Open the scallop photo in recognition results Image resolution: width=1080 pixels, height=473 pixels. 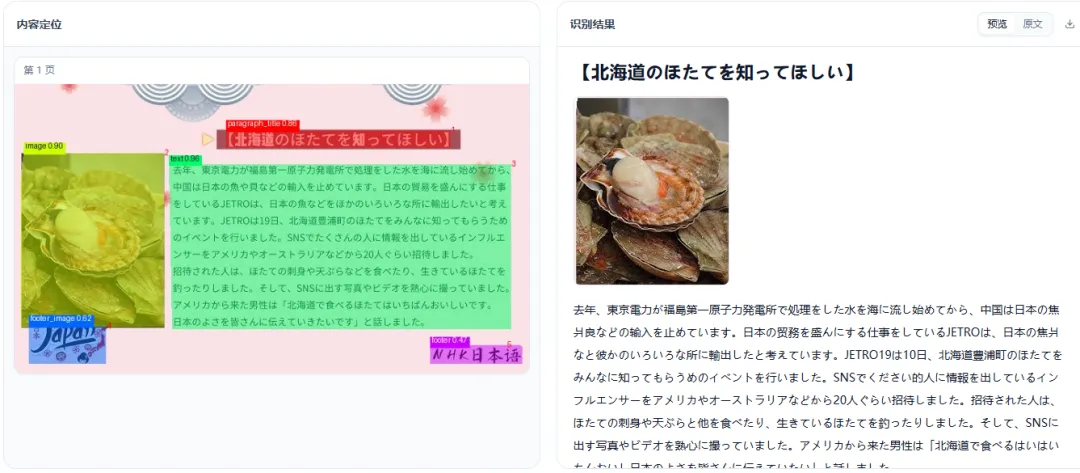tap(652, 191)
